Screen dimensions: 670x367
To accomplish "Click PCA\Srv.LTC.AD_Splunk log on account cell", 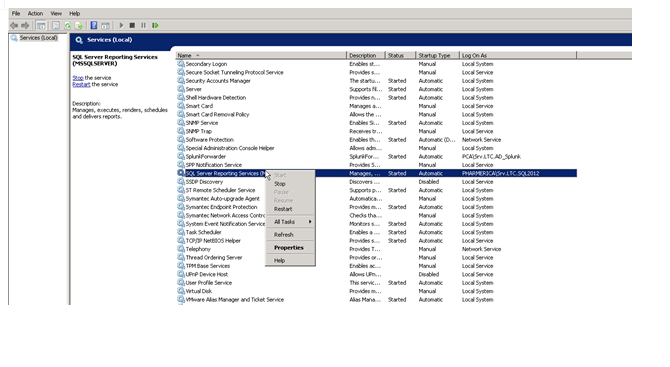I will click(x=491, y=156).
